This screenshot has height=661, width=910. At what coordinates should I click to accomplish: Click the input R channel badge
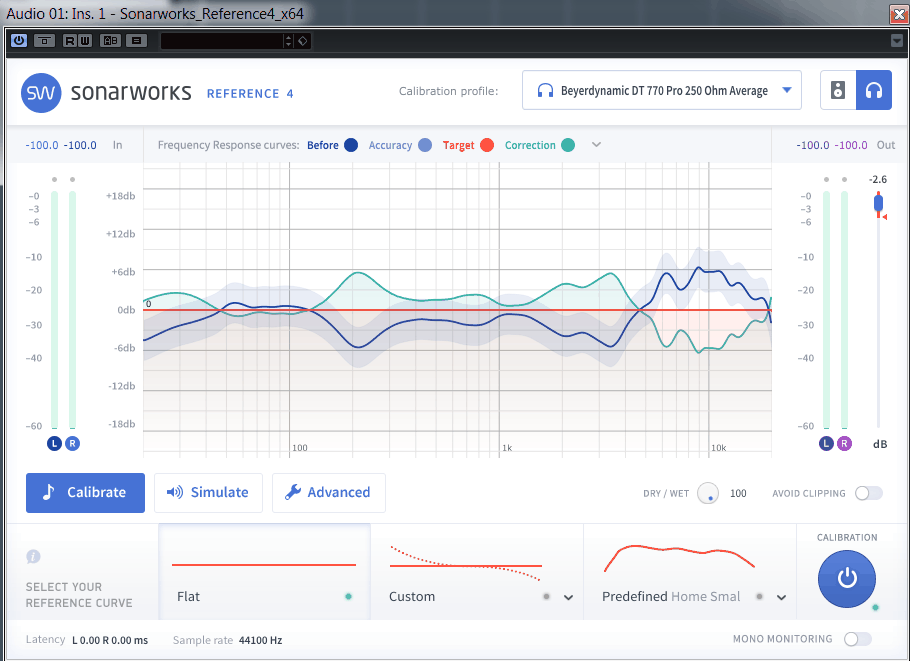coord(72,443)
